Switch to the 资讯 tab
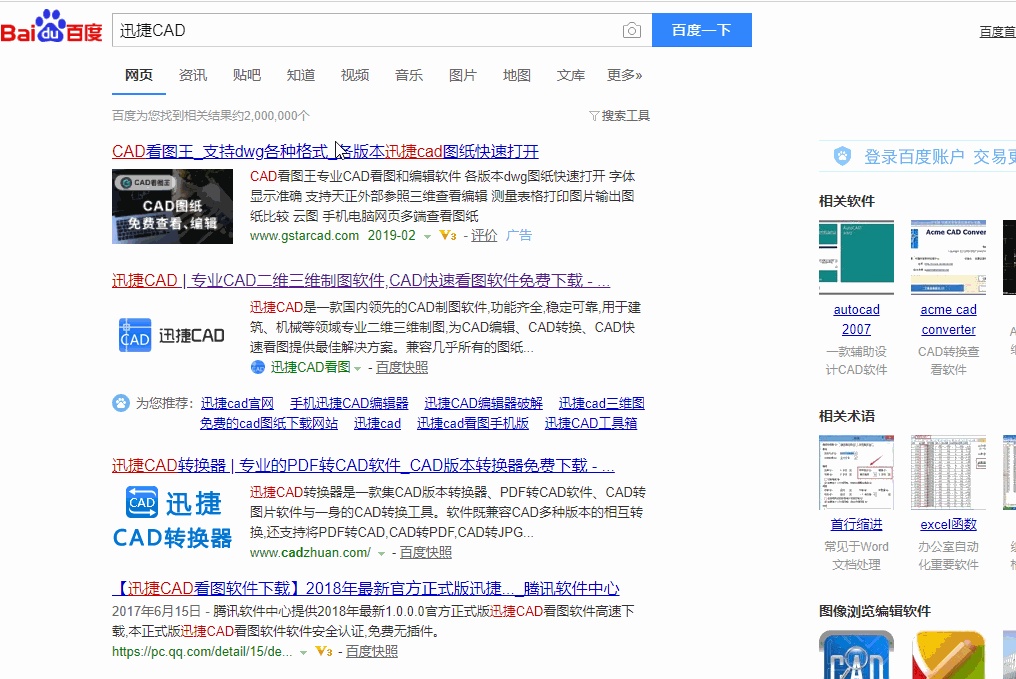Image resolution: width=1016 pixels, height=679 pixels. click(193, 75)
